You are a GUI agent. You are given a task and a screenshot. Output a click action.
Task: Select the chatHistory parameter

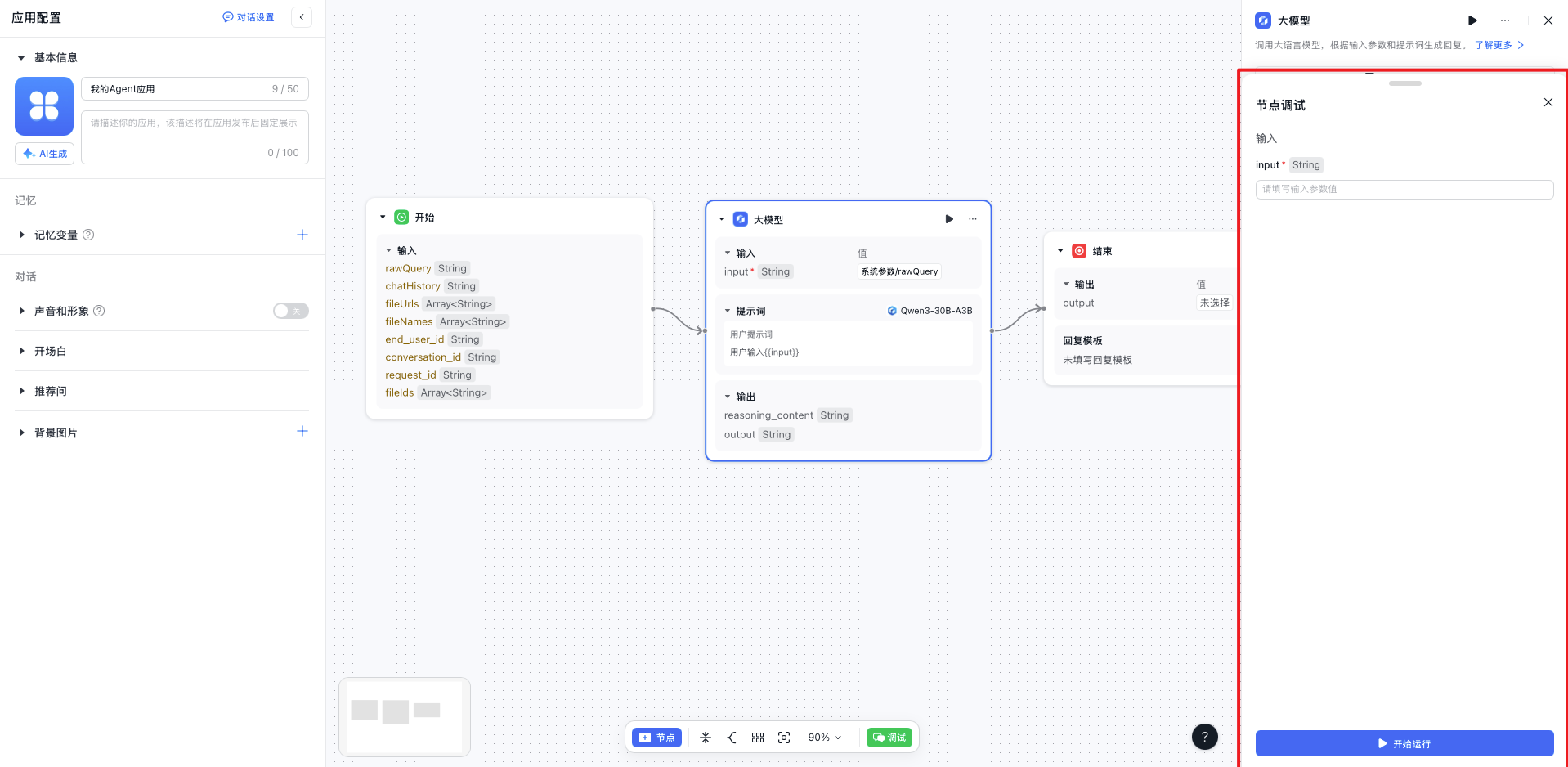tap(413, 286)
